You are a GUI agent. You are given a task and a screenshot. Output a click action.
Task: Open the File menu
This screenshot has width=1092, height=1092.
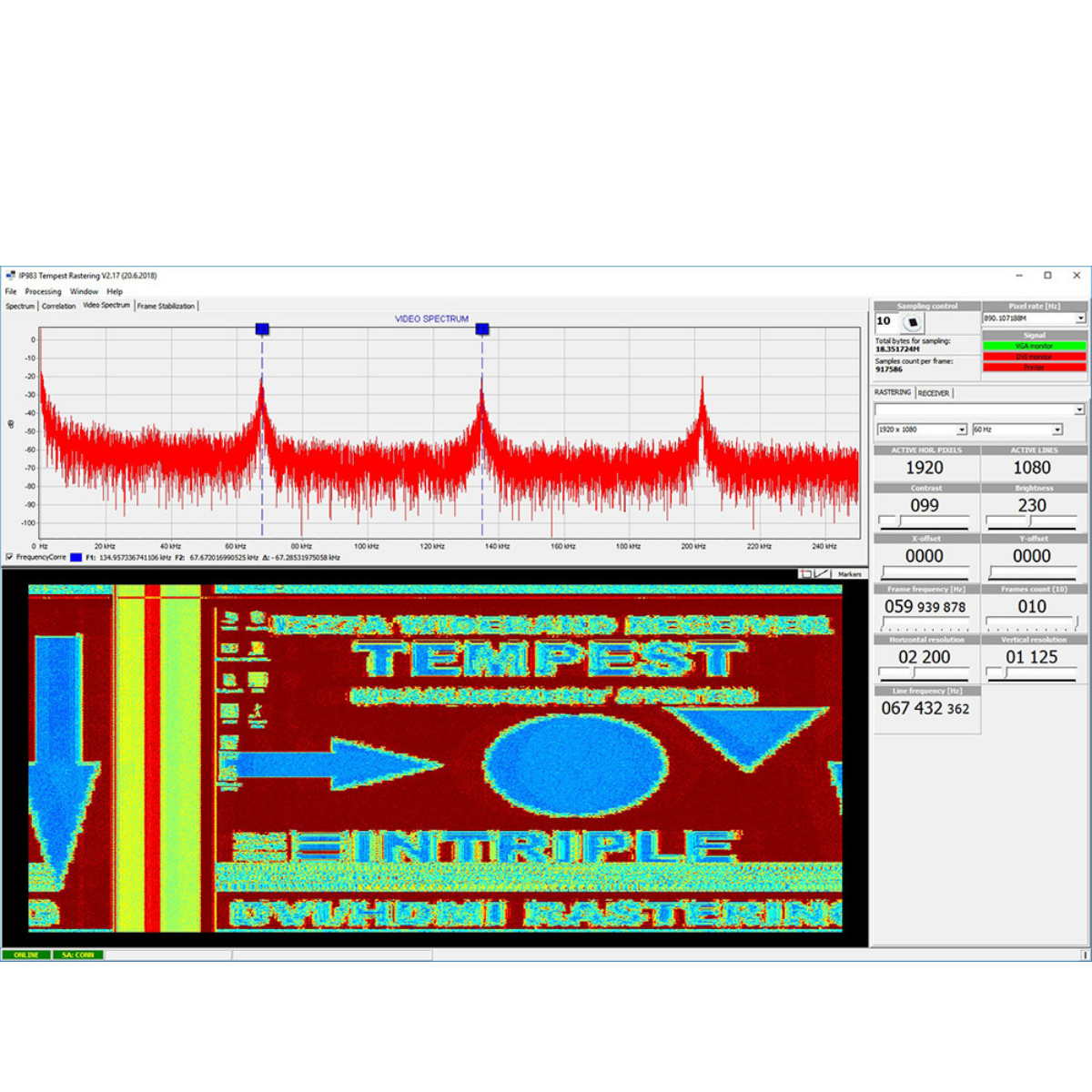pos(11,291)
